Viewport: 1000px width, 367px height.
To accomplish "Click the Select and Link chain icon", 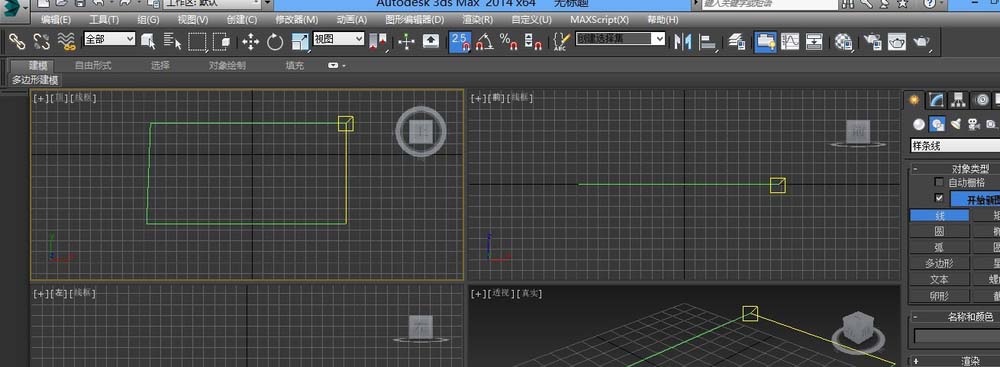I will [17, 42].
